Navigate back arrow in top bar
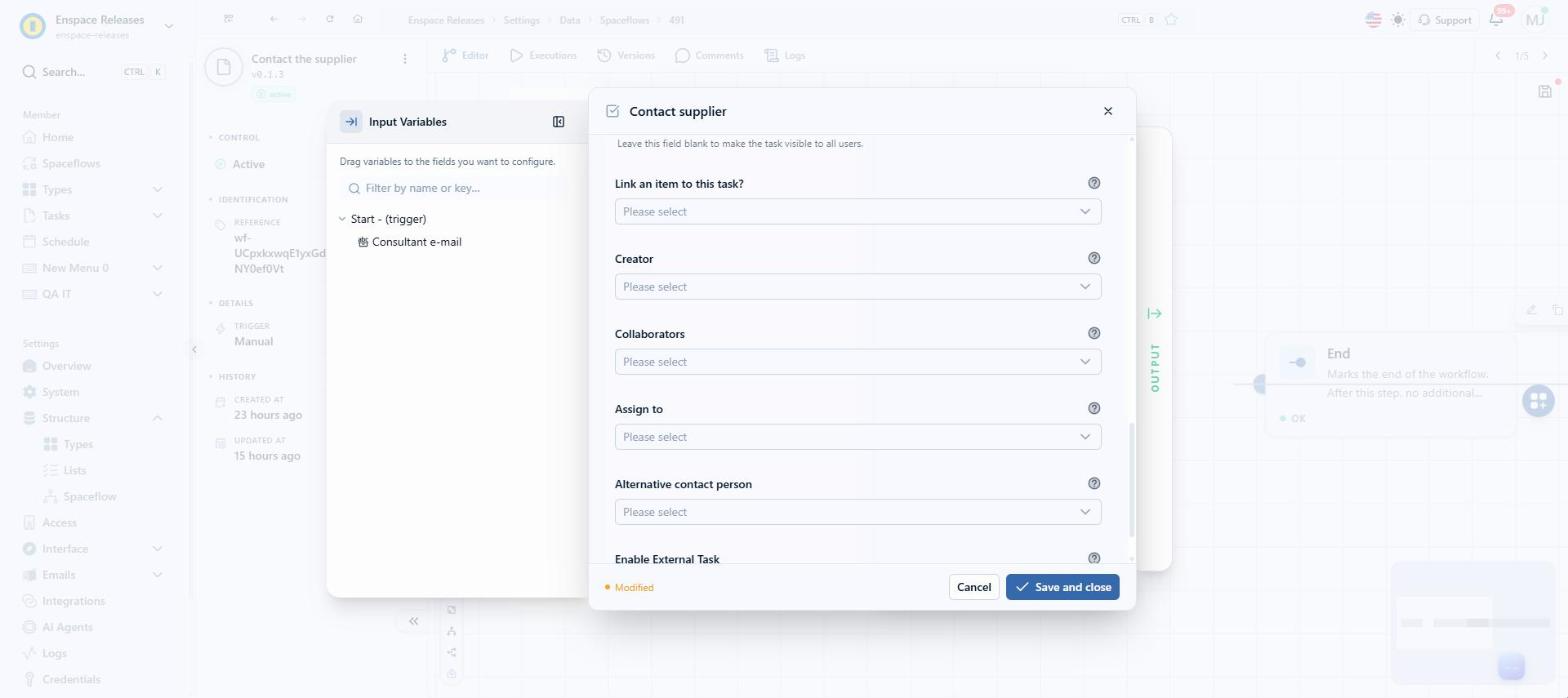Screen dimensions: 1568x698 click(274, 19)
